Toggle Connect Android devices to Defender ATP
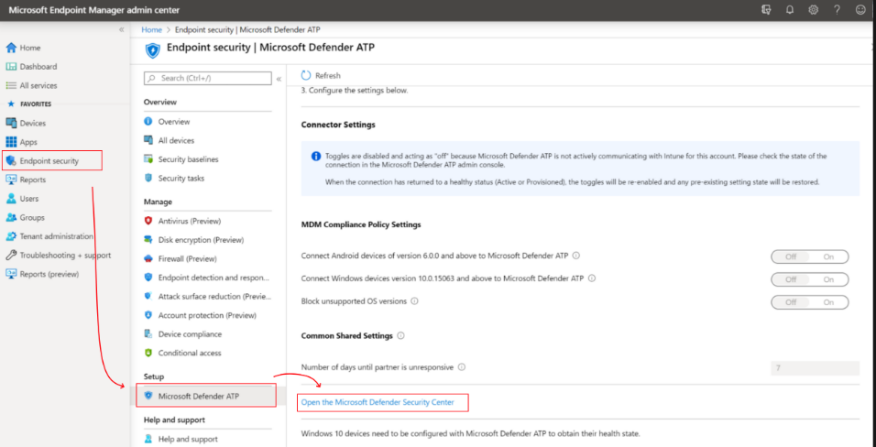The height and width of the screenshot is (447, 876). (810, 256)
